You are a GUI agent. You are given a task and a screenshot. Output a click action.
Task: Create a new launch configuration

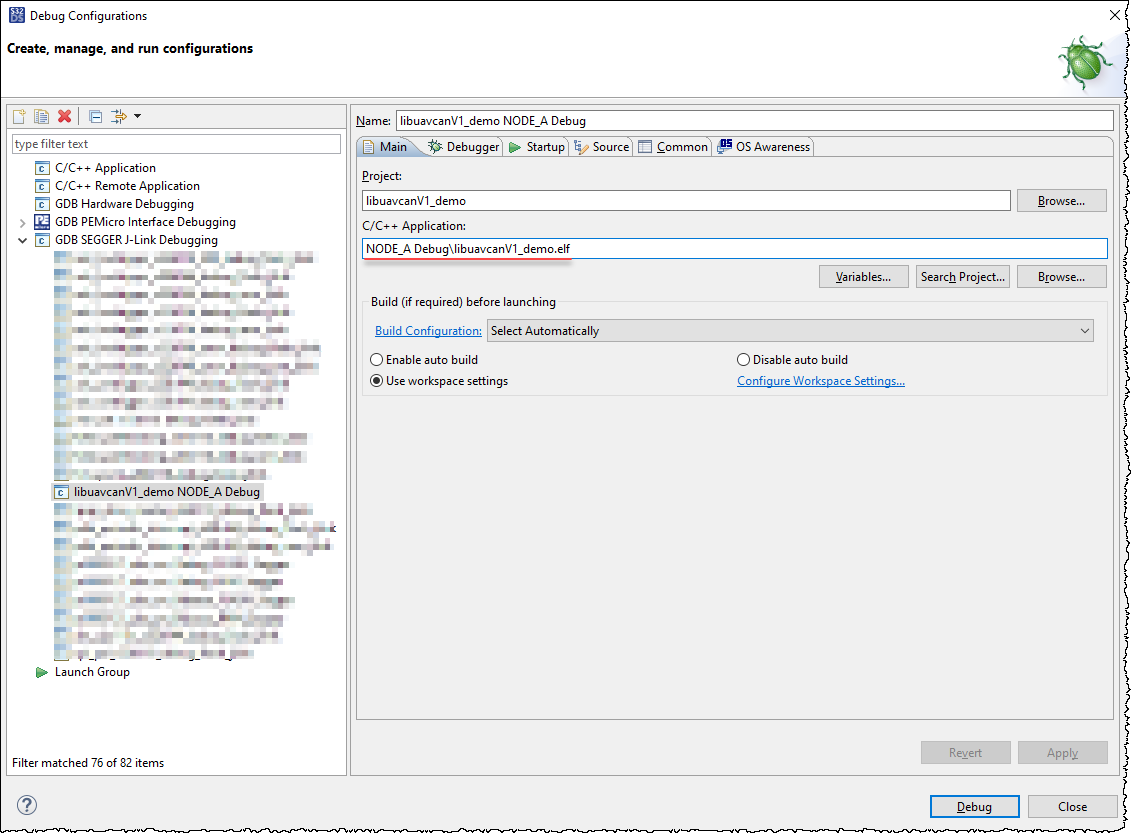click(x=19, y=116)
